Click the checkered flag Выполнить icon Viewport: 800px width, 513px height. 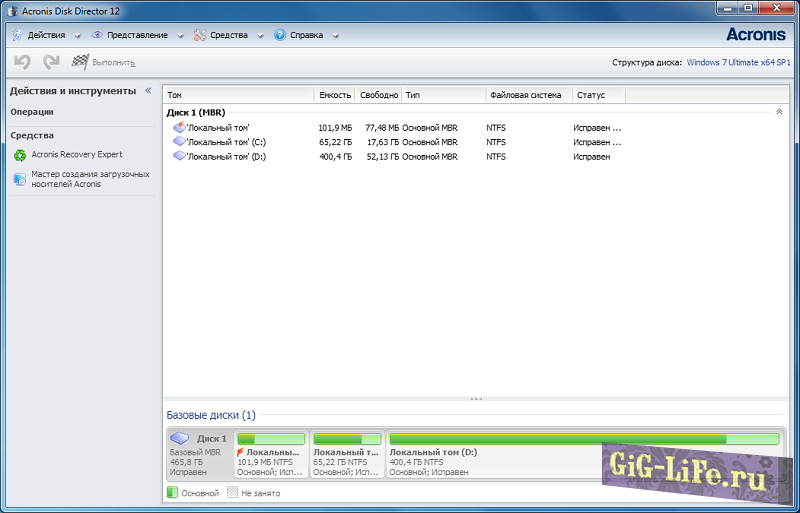[80, 62]
